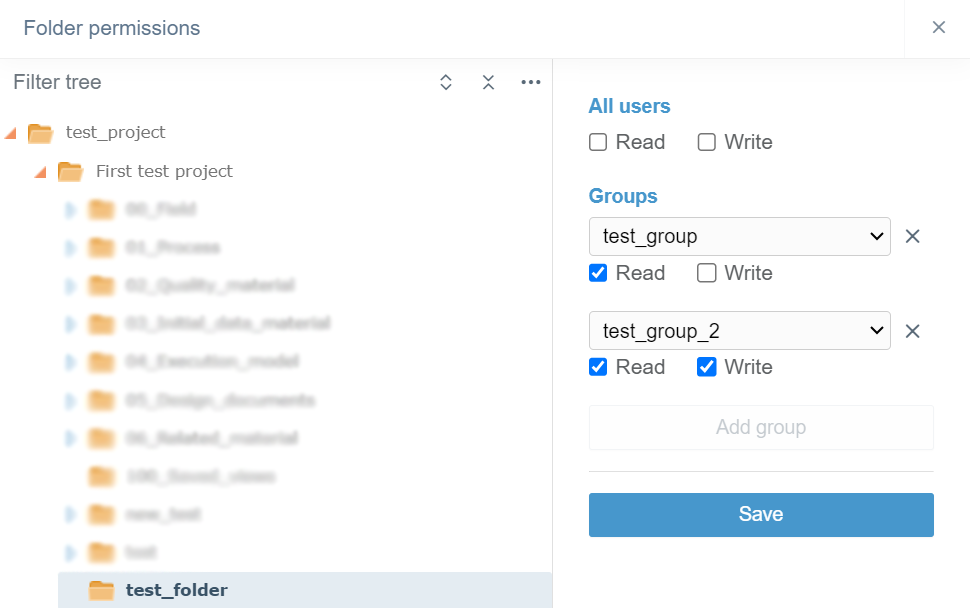Click the test_folder folder icon
Image resolution: width=970 pixels, height=608 pixels.
tap(101, 590)
